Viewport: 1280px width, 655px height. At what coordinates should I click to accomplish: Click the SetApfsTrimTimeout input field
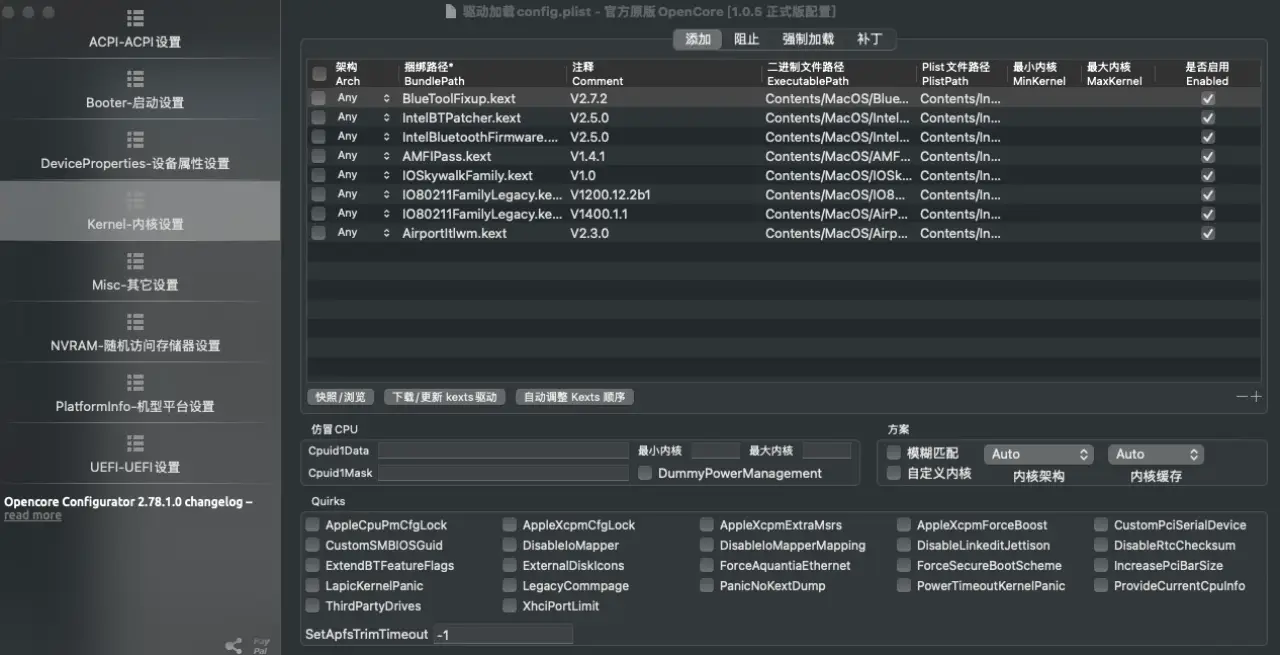(x=503, y=634)
